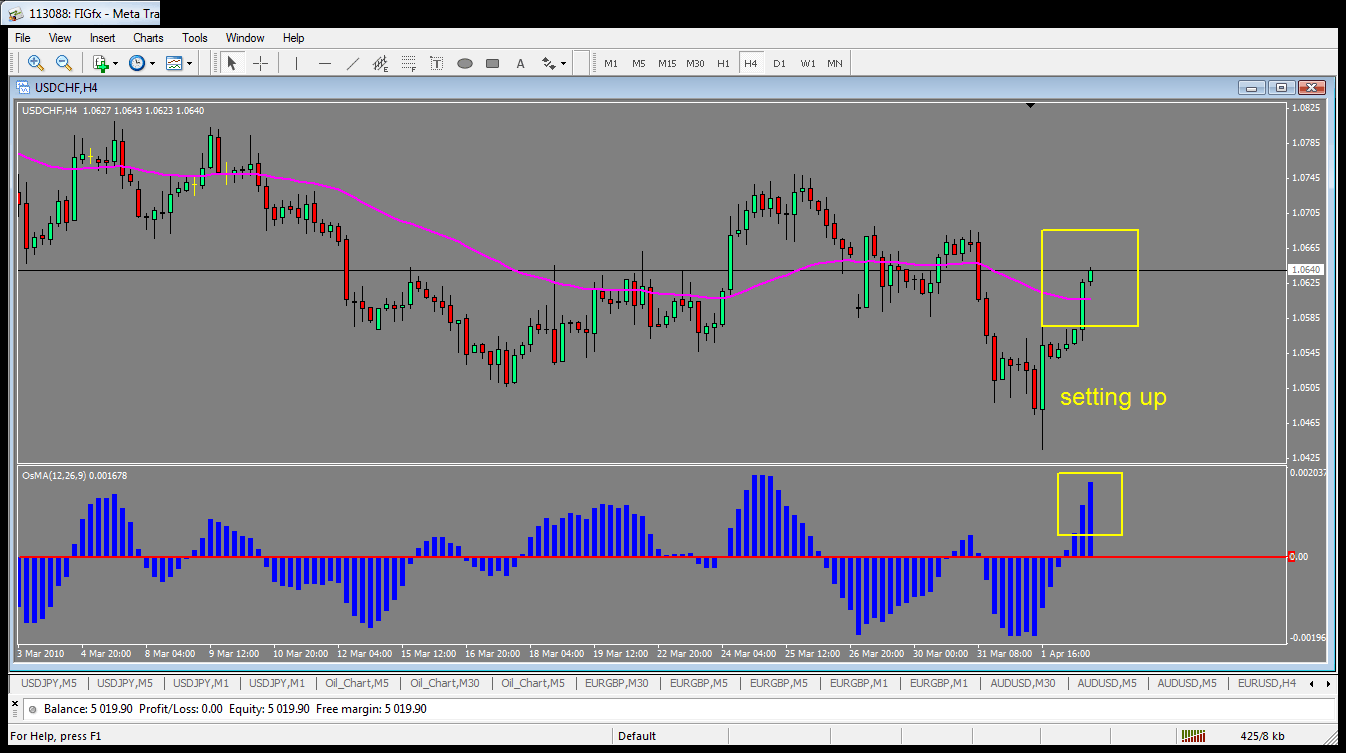Expand the New Chart dropdown arrow

click(x=116, y=63)
